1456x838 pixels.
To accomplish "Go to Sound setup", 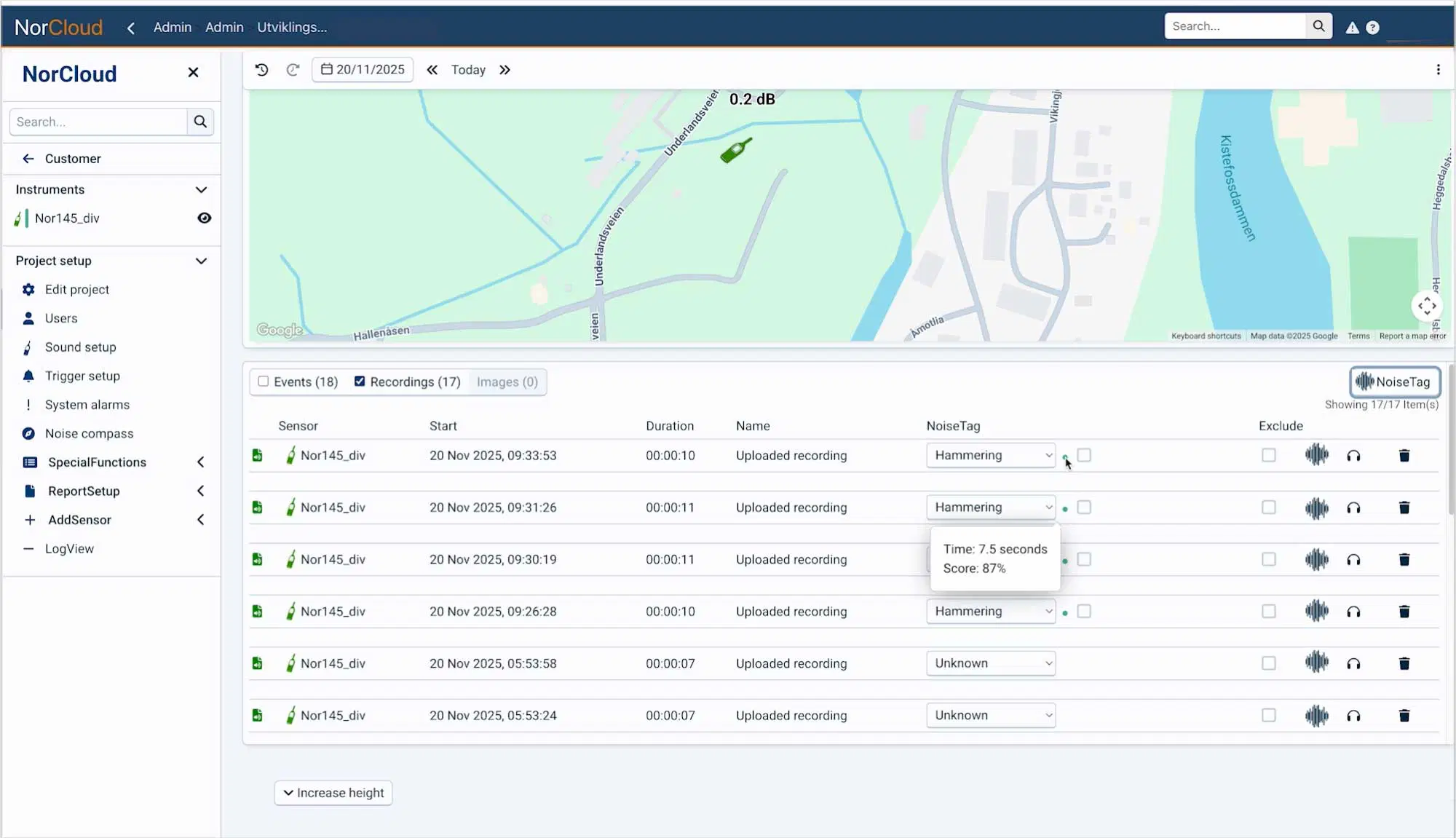I will 80,347.
